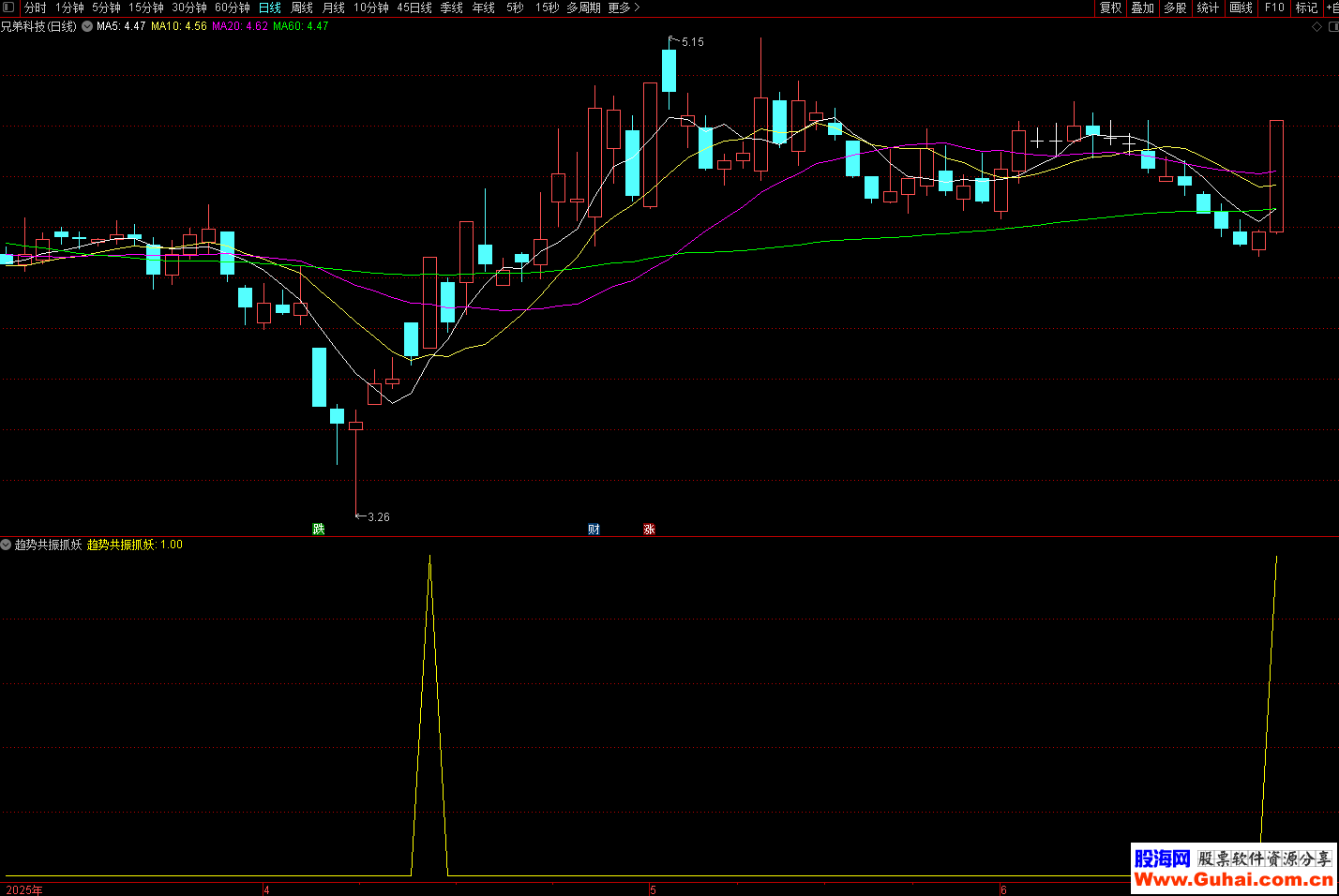This screenshot has width=1339, height=896.
Task: Switch to 季线 quarterly chart
Action: point(451,7)
